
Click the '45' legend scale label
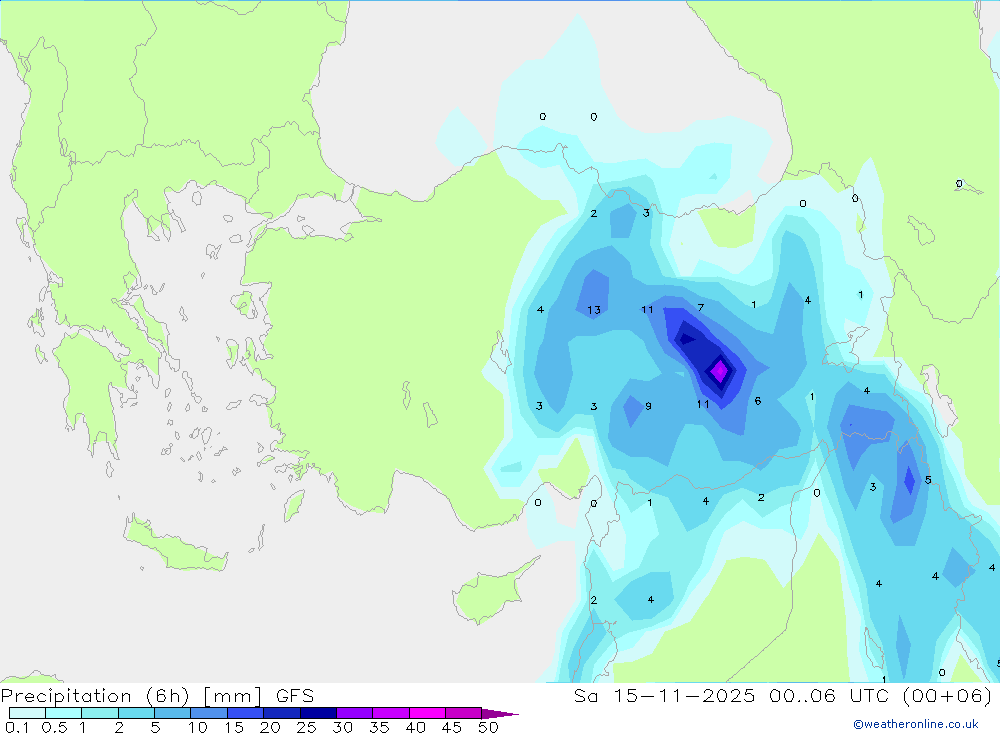tap(452, 727)
